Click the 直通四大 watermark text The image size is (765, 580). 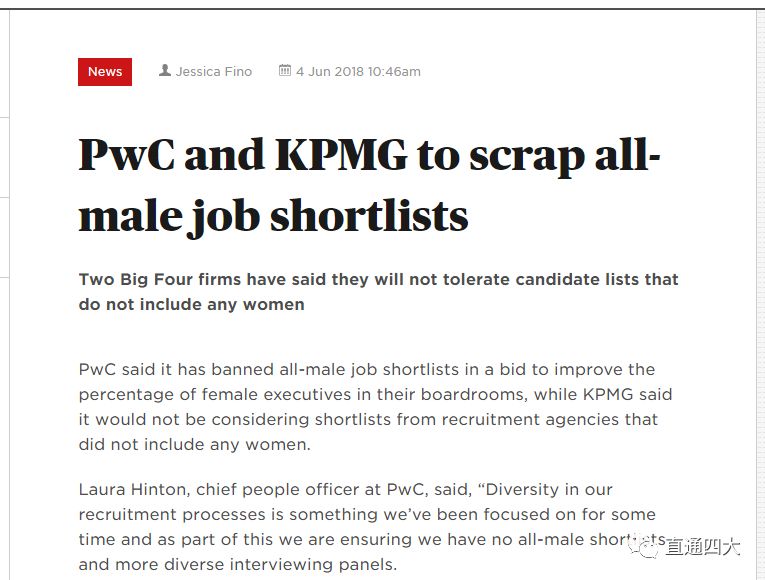(x=703, y=547)
